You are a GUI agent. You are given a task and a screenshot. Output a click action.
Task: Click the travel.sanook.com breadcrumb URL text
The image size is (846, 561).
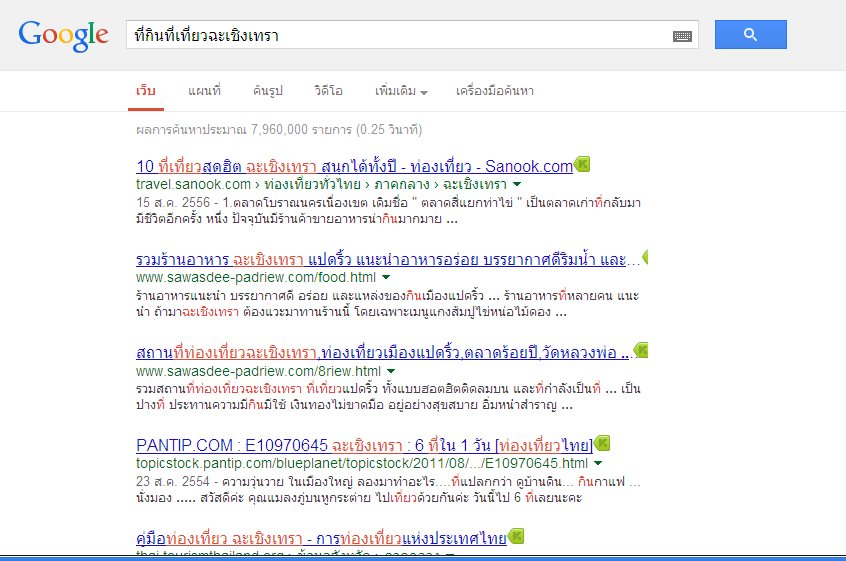321,184
